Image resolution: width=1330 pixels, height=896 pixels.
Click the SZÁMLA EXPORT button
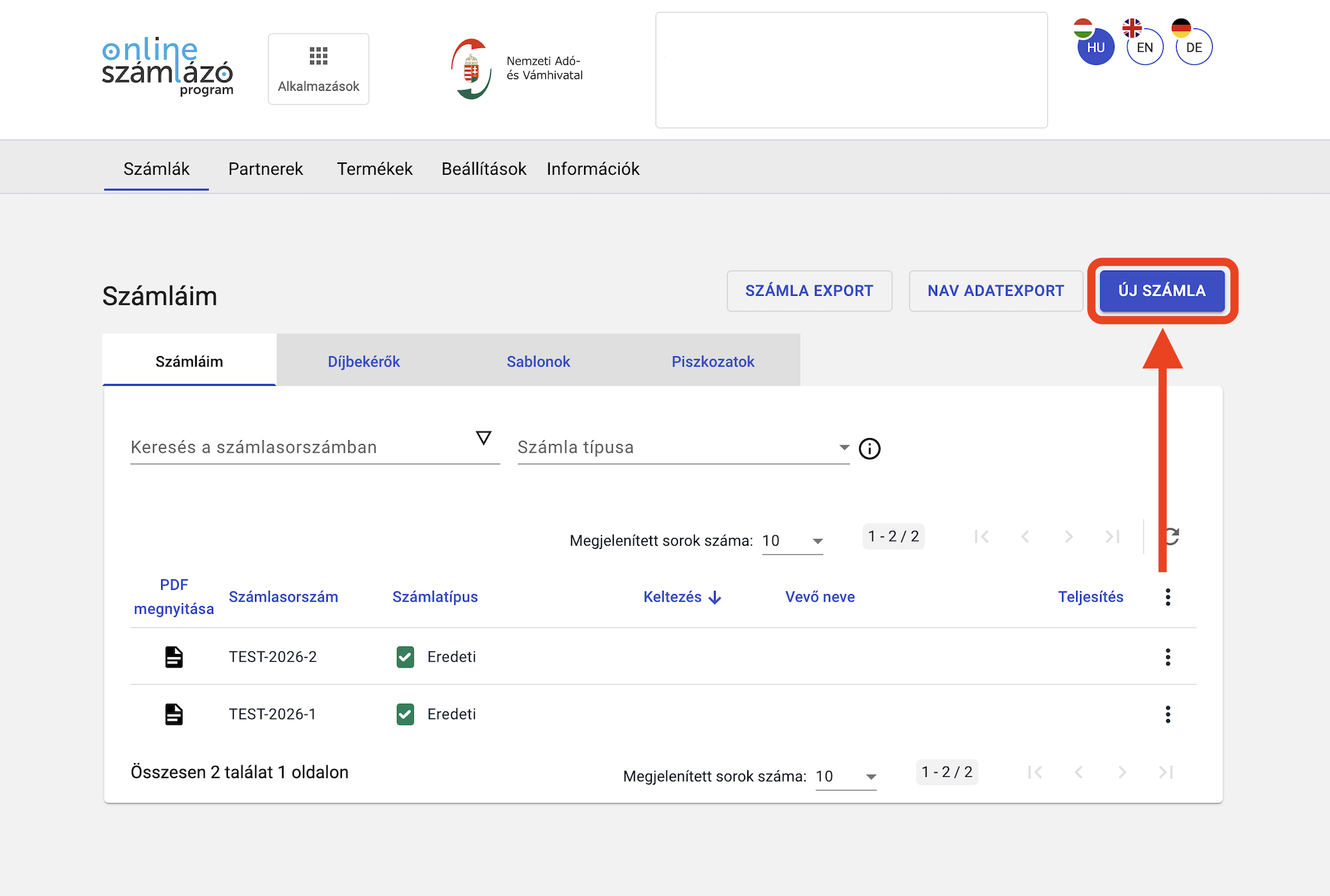point(809,291)
